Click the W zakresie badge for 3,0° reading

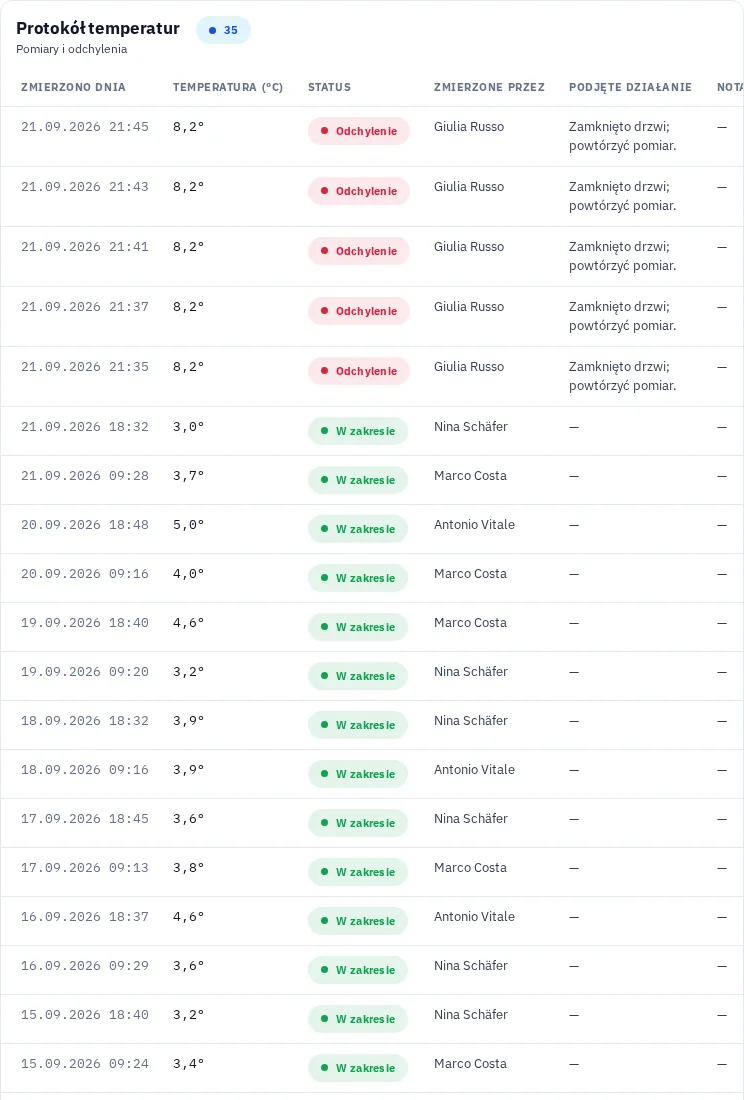[358, 431]
